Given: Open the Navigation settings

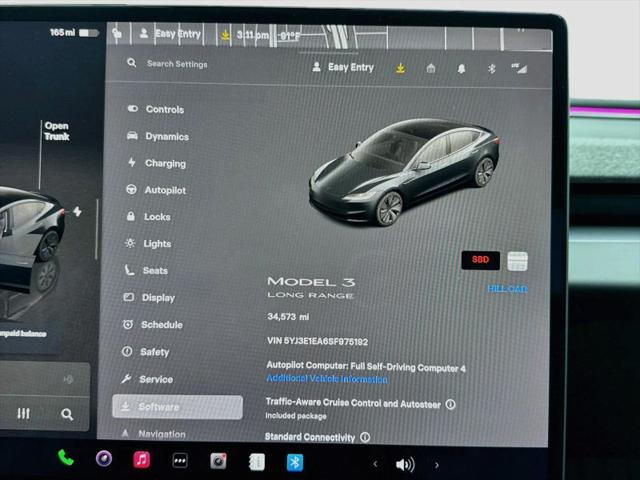Looking at the screenshot, I should tap(153, 434).
